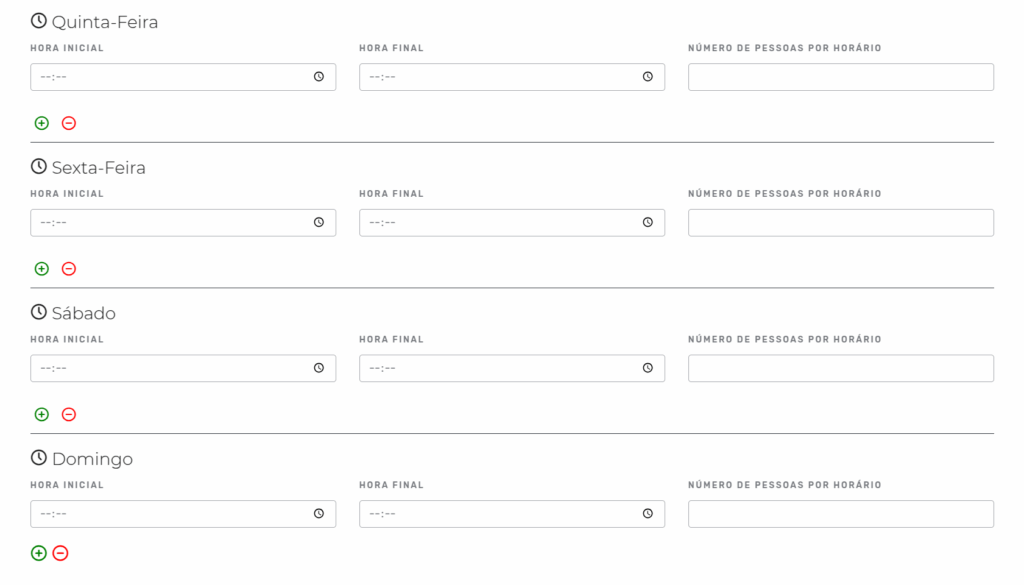The image size is (1024, 585).
Task: Click Sexta-Feira Hora Inicial time field
Action: click(183, 223)
